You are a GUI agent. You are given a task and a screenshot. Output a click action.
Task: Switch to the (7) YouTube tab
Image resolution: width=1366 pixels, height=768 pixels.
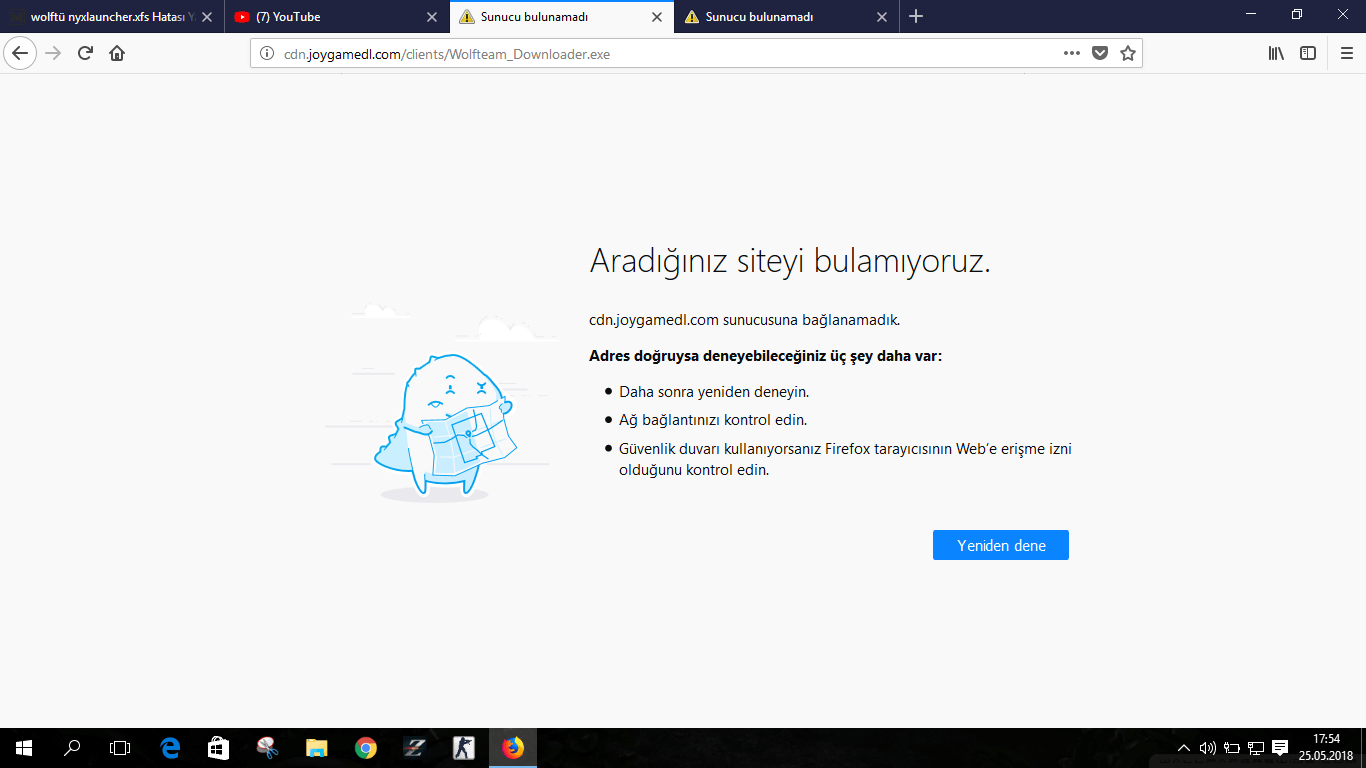point(336,17)
